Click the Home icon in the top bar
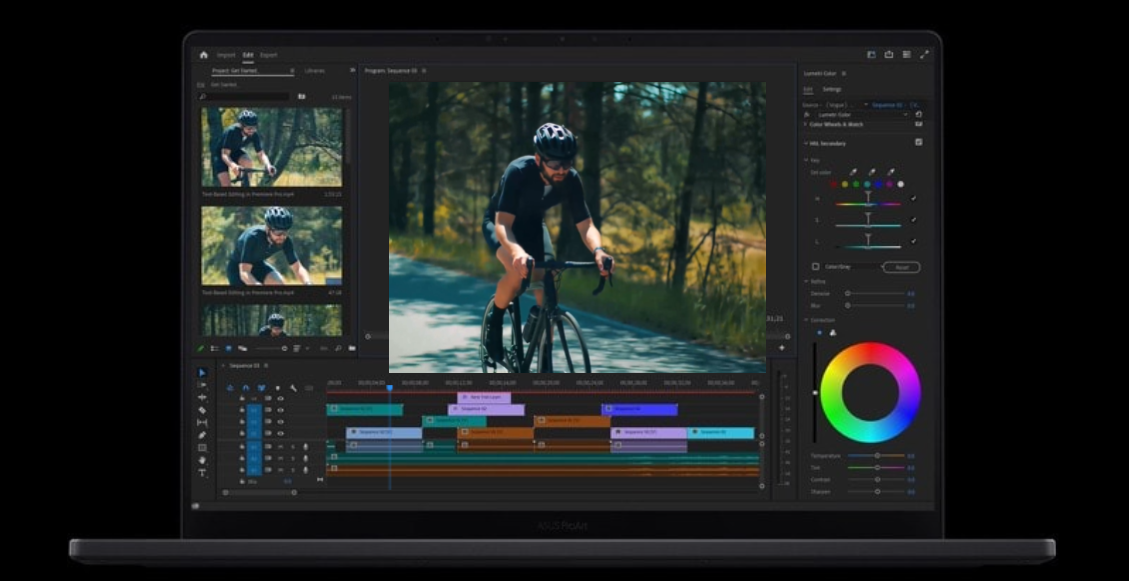Screen dimensions: 1129x581 (204, 55)
